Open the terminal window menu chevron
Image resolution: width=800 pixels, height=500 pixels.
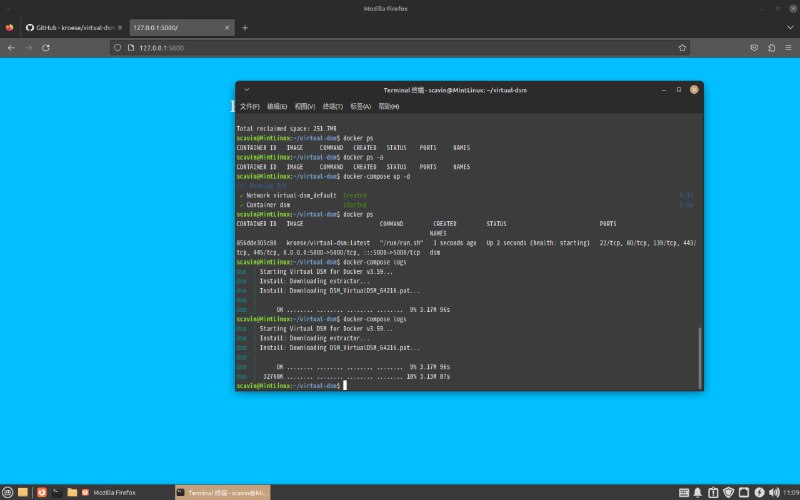click(246, 90)
